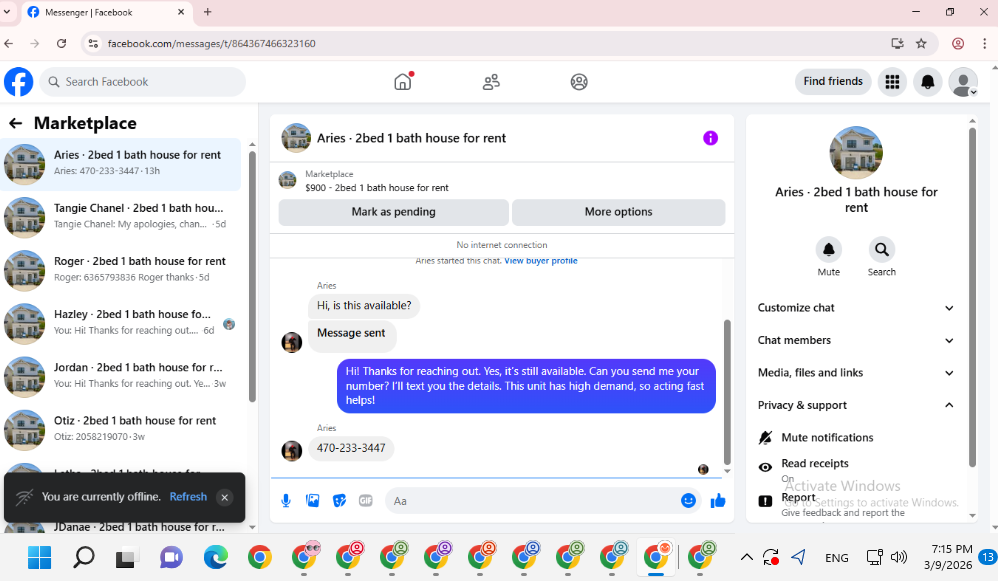Bookmark the page with the star icon
Viewport: 998px width, 581px height.
(921, 43)
